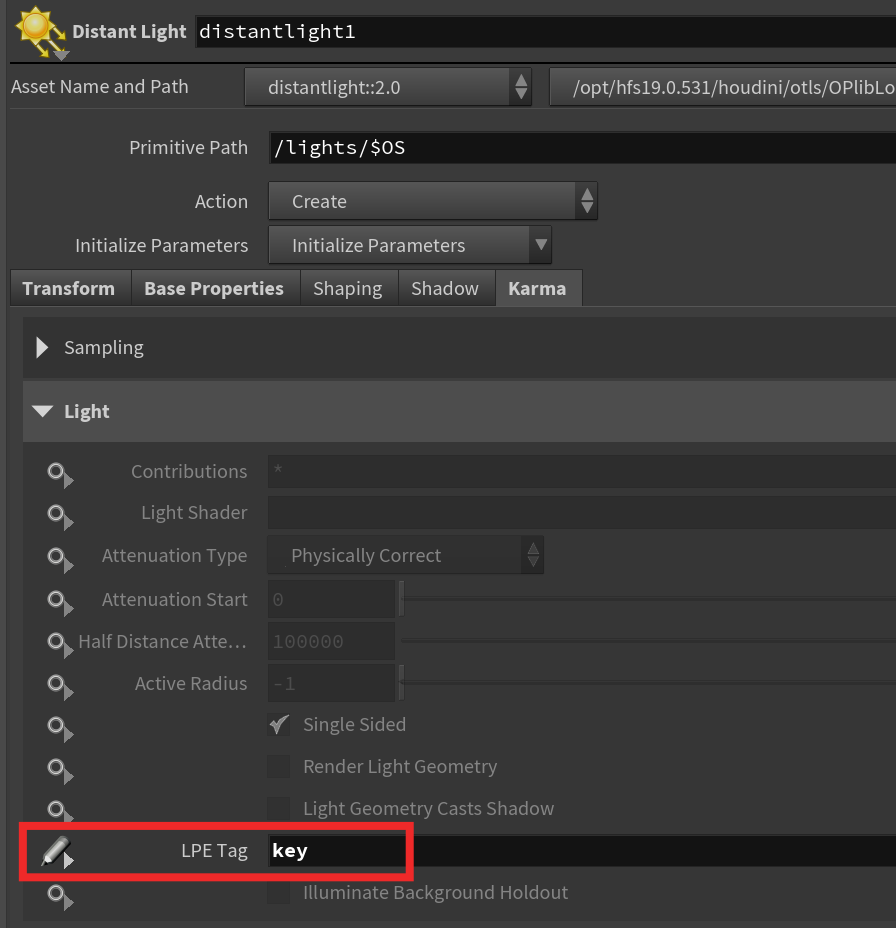The image size is (896, 928).
Task: Click the override icon beside Single Sided
Action: [60, 729]
